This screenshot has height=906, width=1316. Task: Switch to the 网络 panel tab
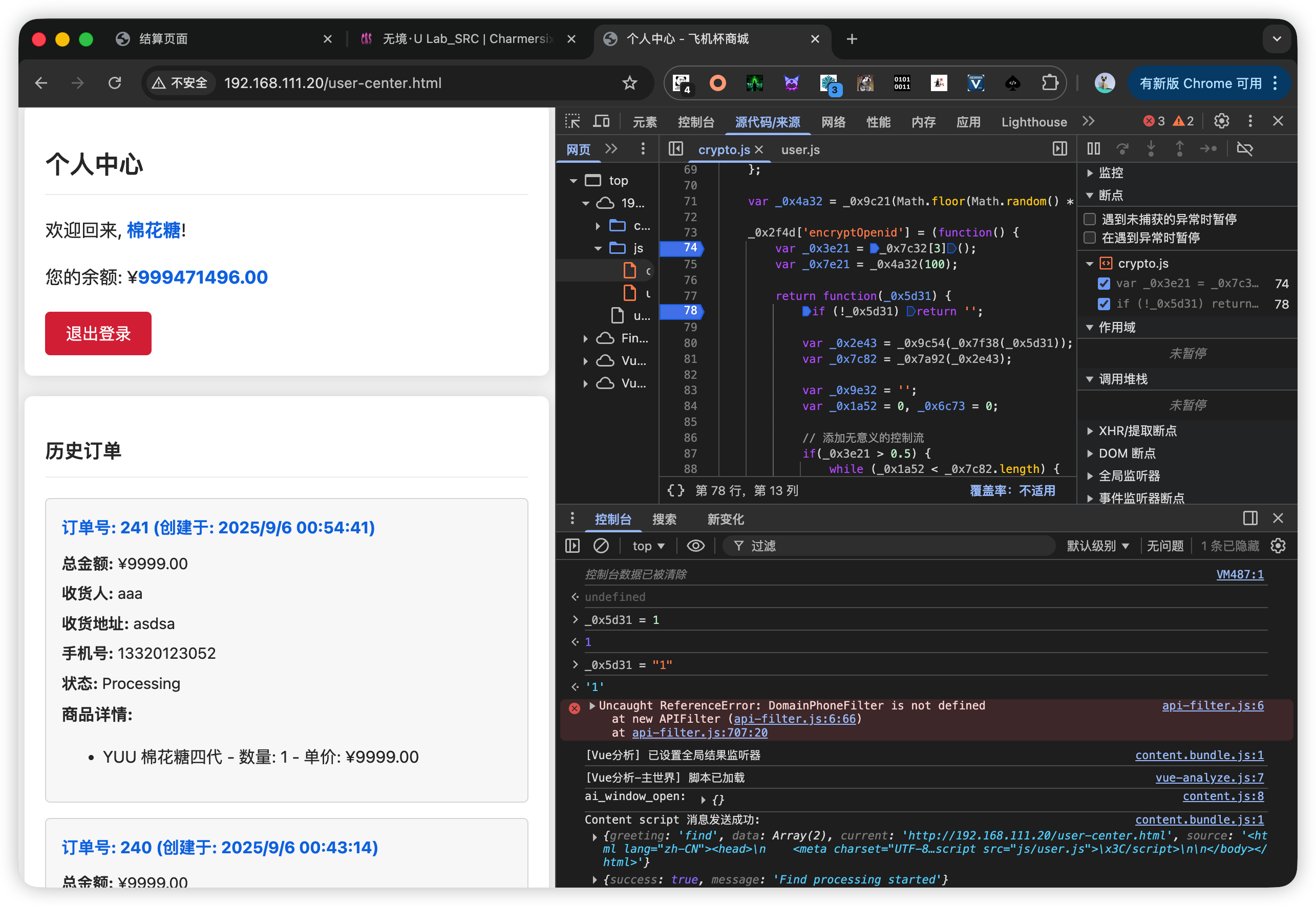point(834,121)
